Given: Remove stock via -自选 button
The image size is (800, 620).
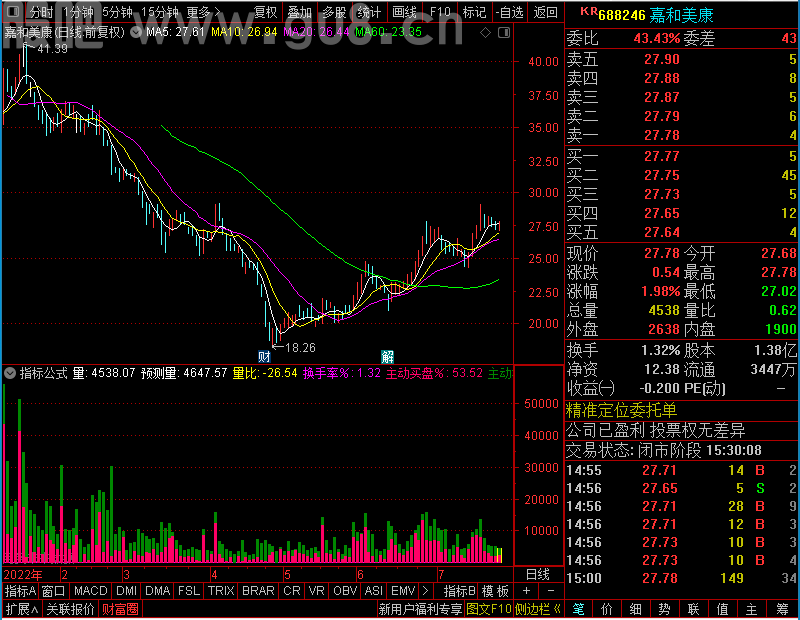Looking at the screenshot, I should pos(510,12).
